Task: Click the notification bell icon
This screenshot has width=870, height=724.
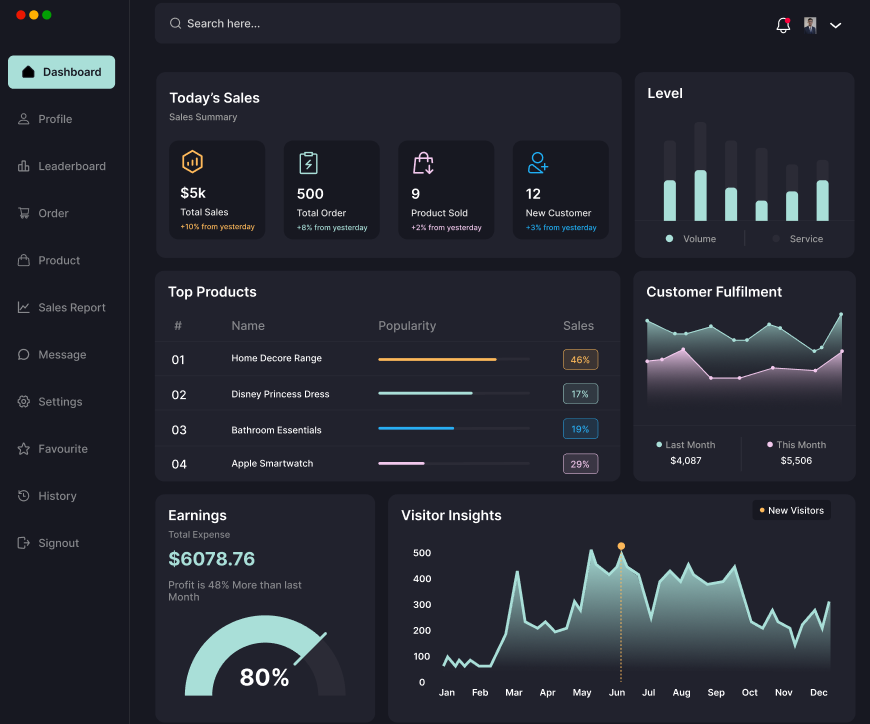Action: click(783, 24)
